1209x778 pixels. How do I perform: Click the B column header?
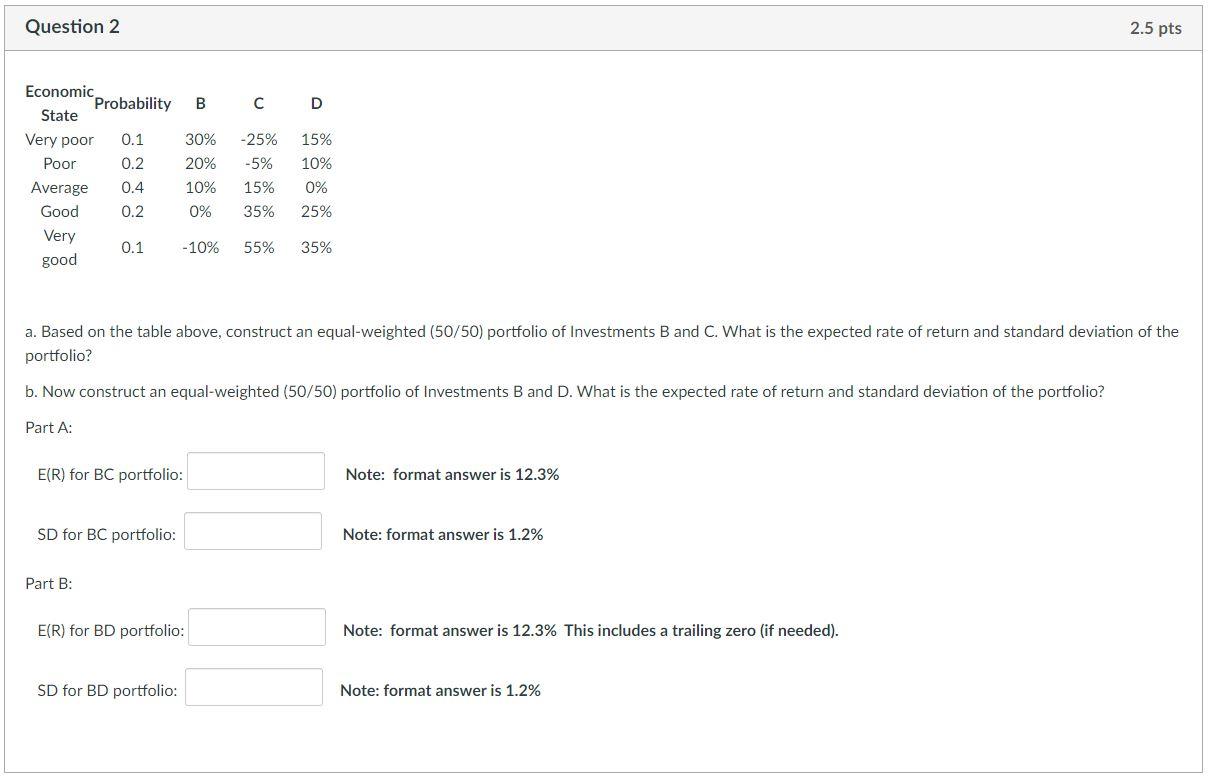(200, 103)
